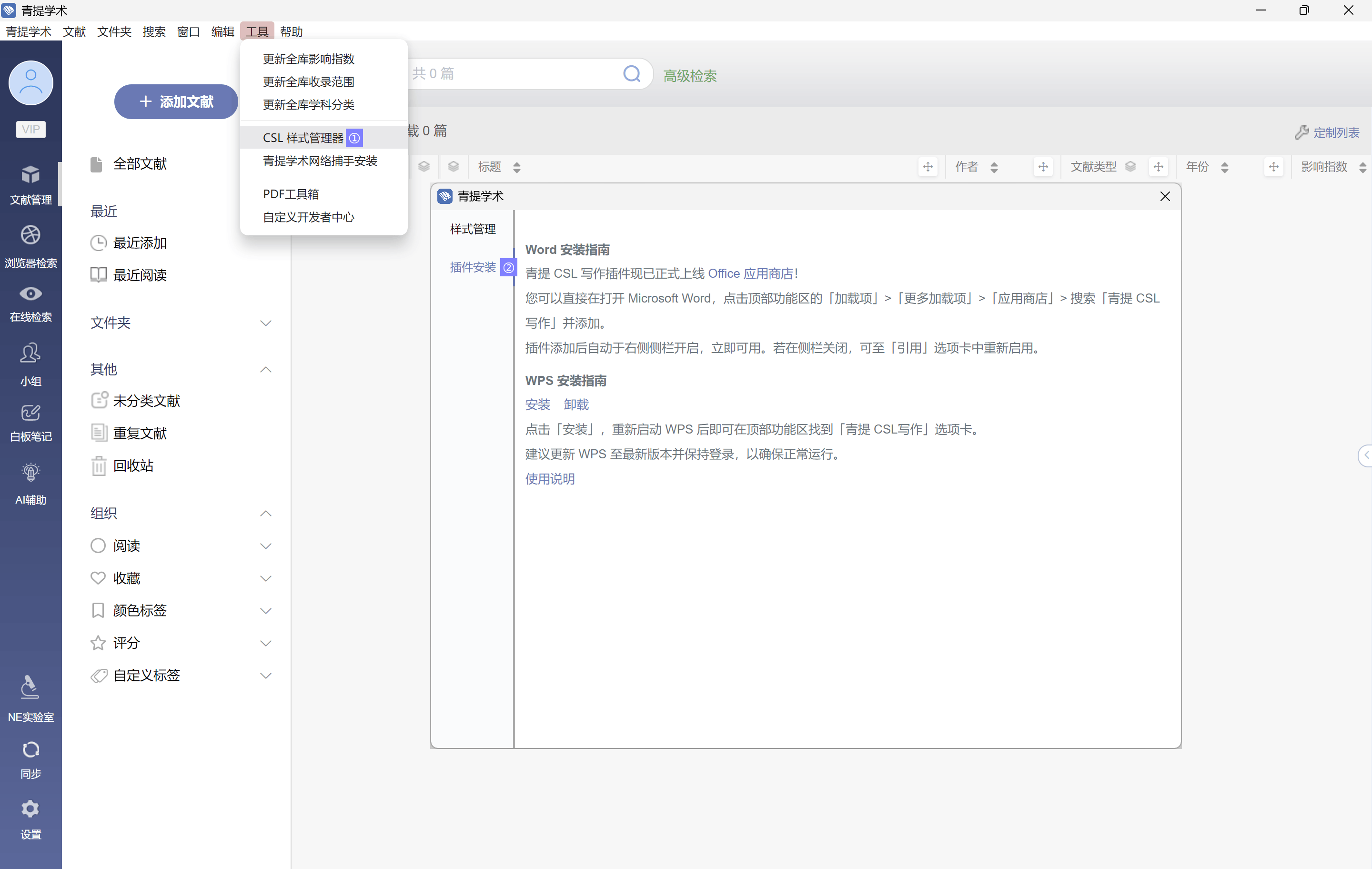Expand the 文件夹 section chevron
The image size is (1372, 869).
[265, 323]
